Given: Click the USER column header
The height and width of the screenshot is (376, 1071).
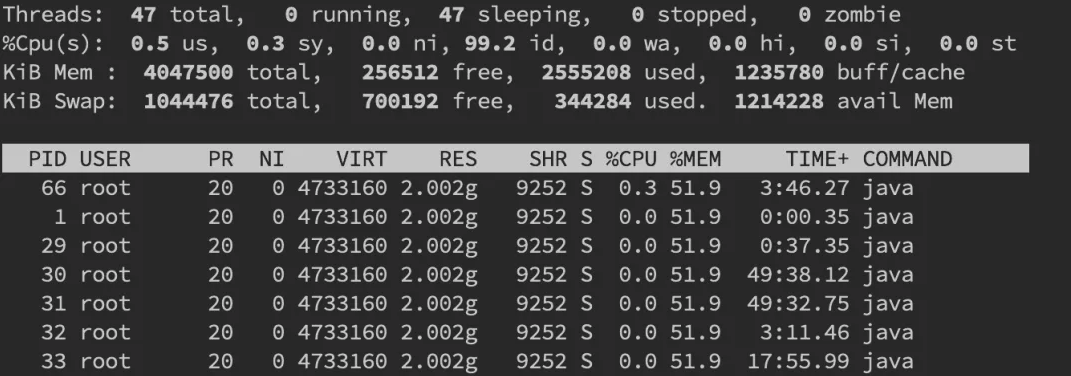Looking at the screenshot, I should pyautogui.click(x=105, y=159).
